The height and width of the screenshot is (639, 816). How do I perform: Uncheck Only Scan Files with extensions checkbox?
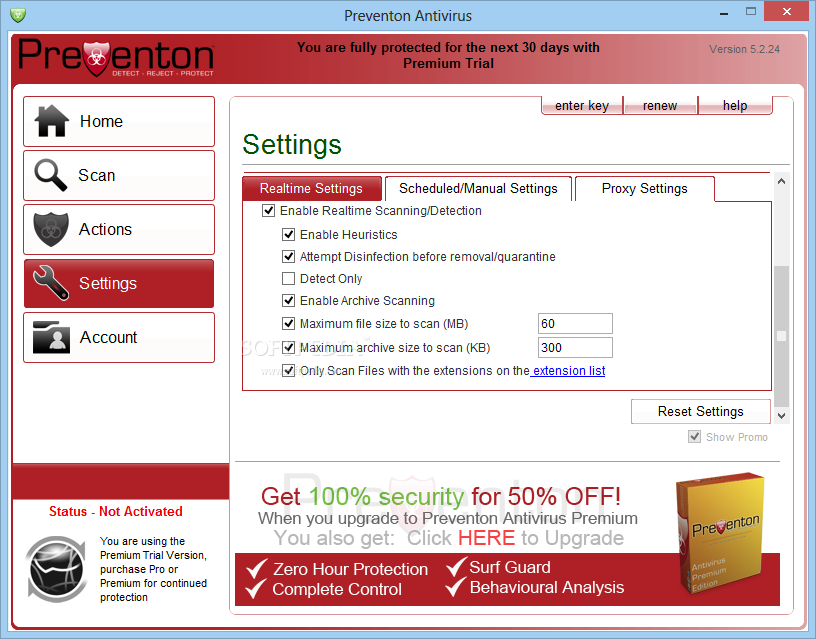288,370
